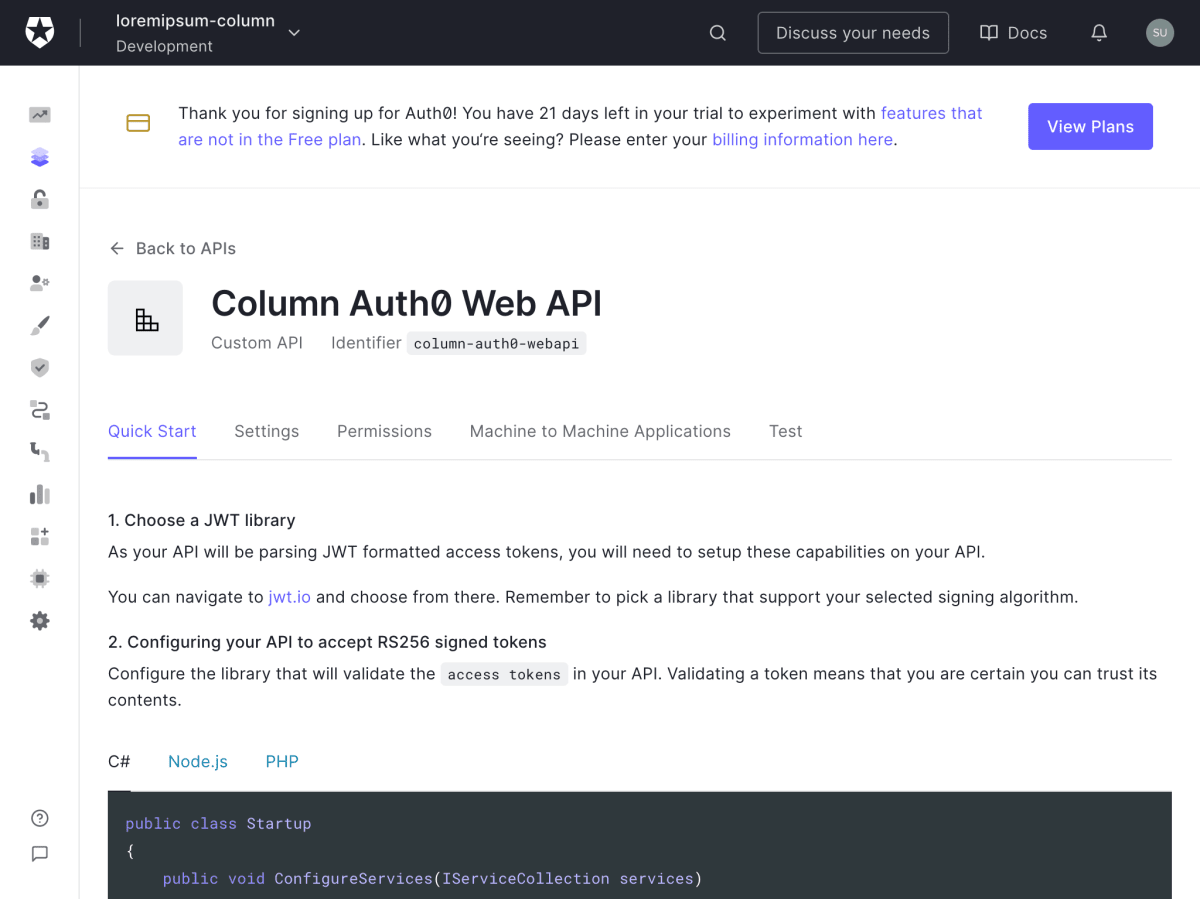
Task: Click the public class Startup code line
Action: pyautogui.click(x=218, y=824)
